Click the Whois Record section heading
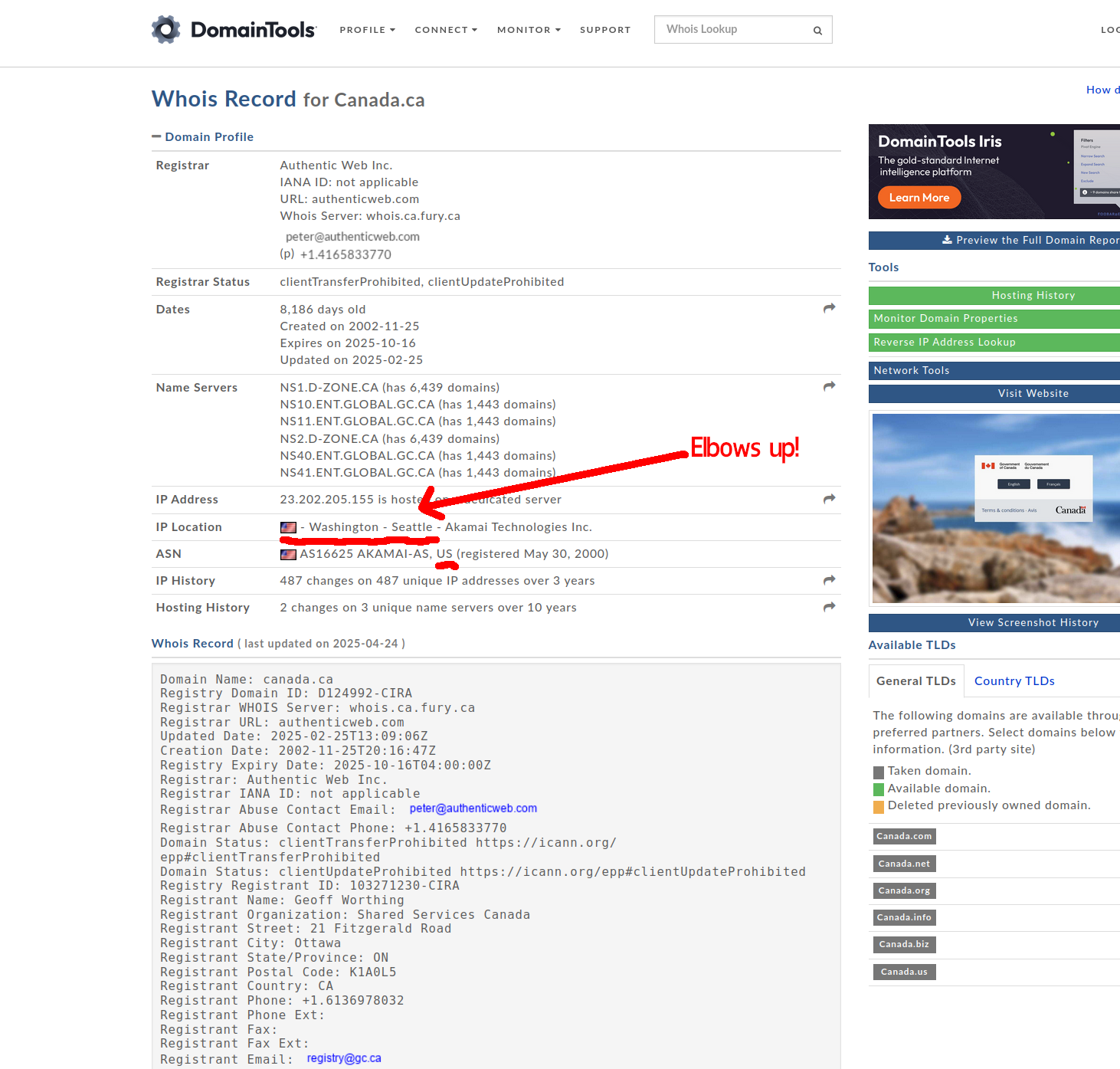Image resolution: width=1120 pixels, height=1069 pixels. [192, 644]
